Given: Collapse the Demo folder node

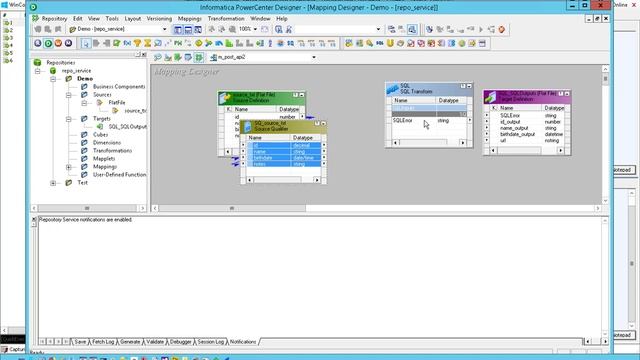Looking at the screenshot, I should (53, 79).
